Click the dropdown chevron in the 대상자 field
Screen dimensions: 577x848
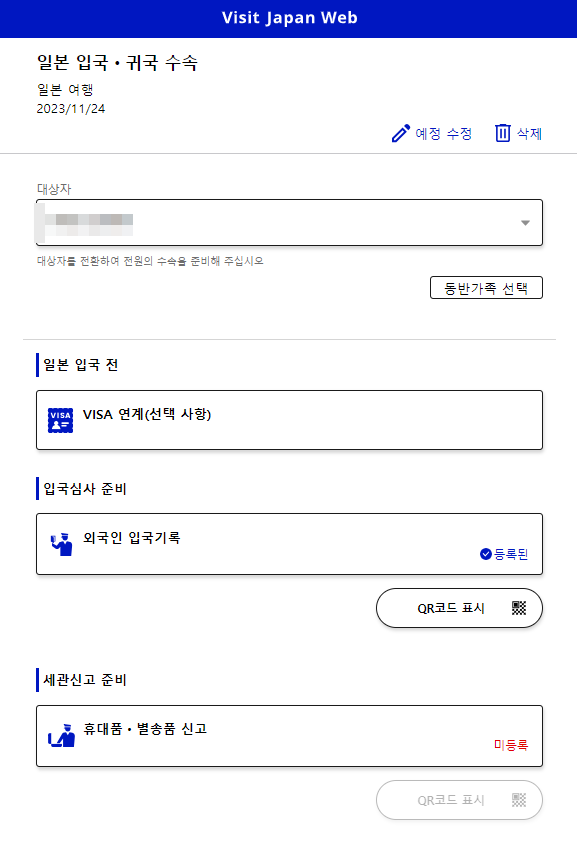[x=524, y=222]
